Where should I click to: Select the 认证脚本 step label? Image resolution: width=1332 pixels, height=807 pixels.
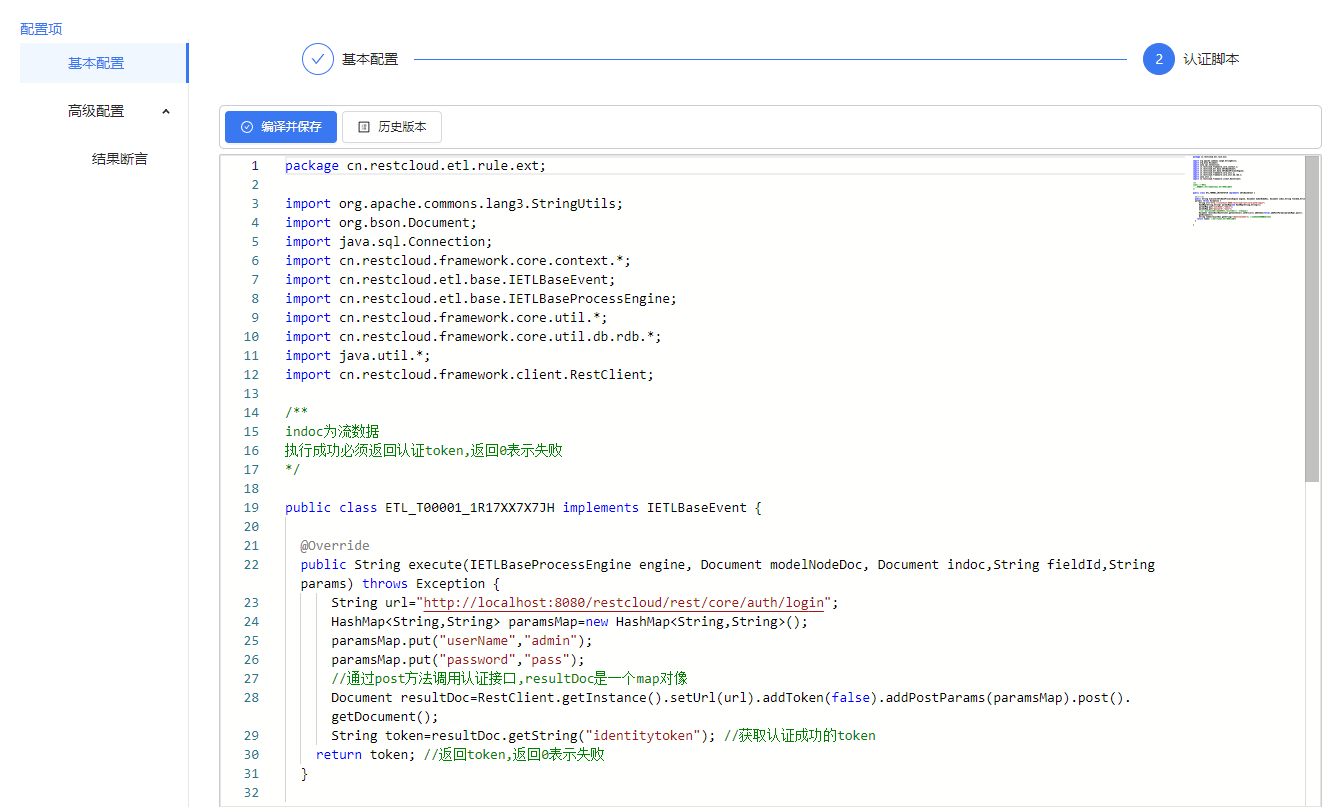tap(1211, 59)
